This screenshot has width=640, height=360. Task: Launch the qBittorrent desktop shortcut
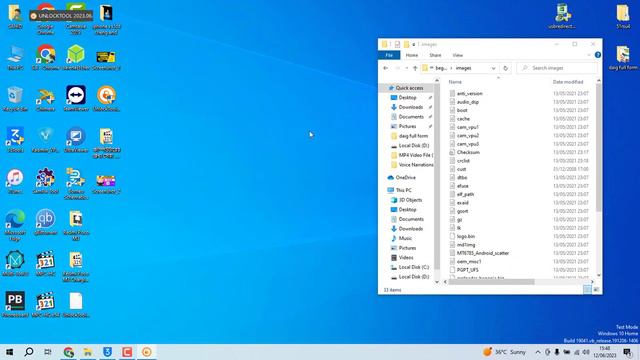pyautogui.click(x=45, y=222)
